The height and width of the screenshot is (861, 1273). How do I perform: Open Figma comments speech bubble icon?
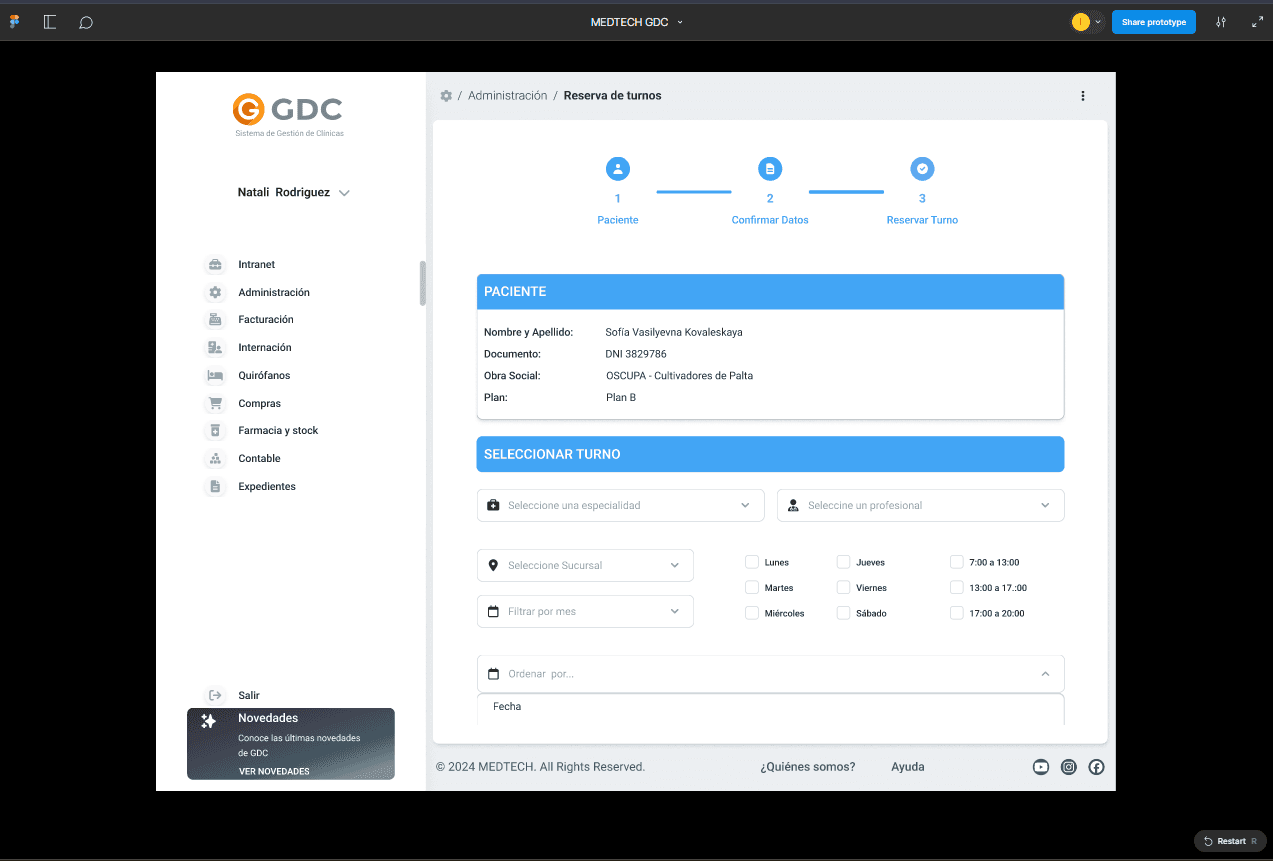pos(86,22)
